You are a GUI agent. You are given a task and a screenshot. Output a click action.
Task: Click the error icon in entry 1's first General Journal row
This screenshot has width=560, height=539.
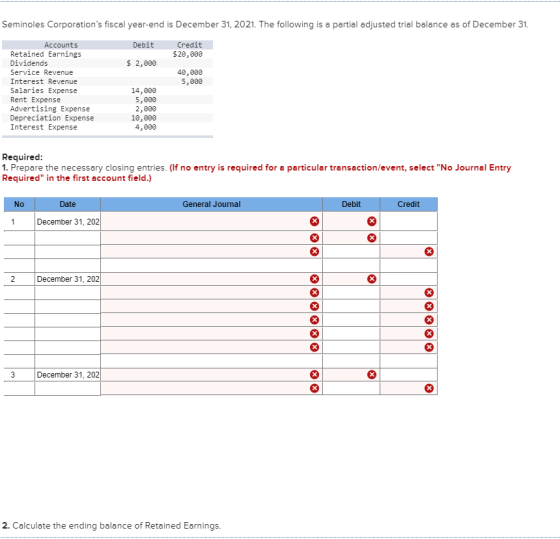[x=314, y=221]
